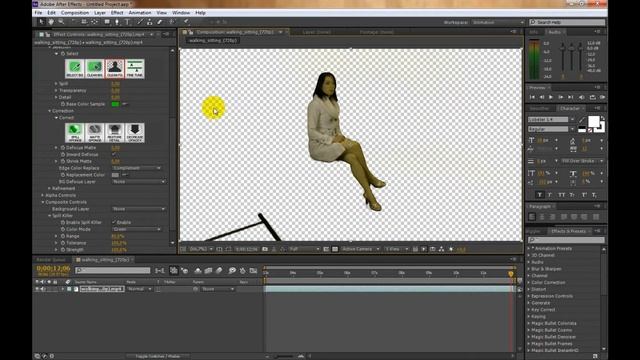Take a snapshot with camera icon
This screenshot has width=640, height=360.
click(x=265, y=249)
